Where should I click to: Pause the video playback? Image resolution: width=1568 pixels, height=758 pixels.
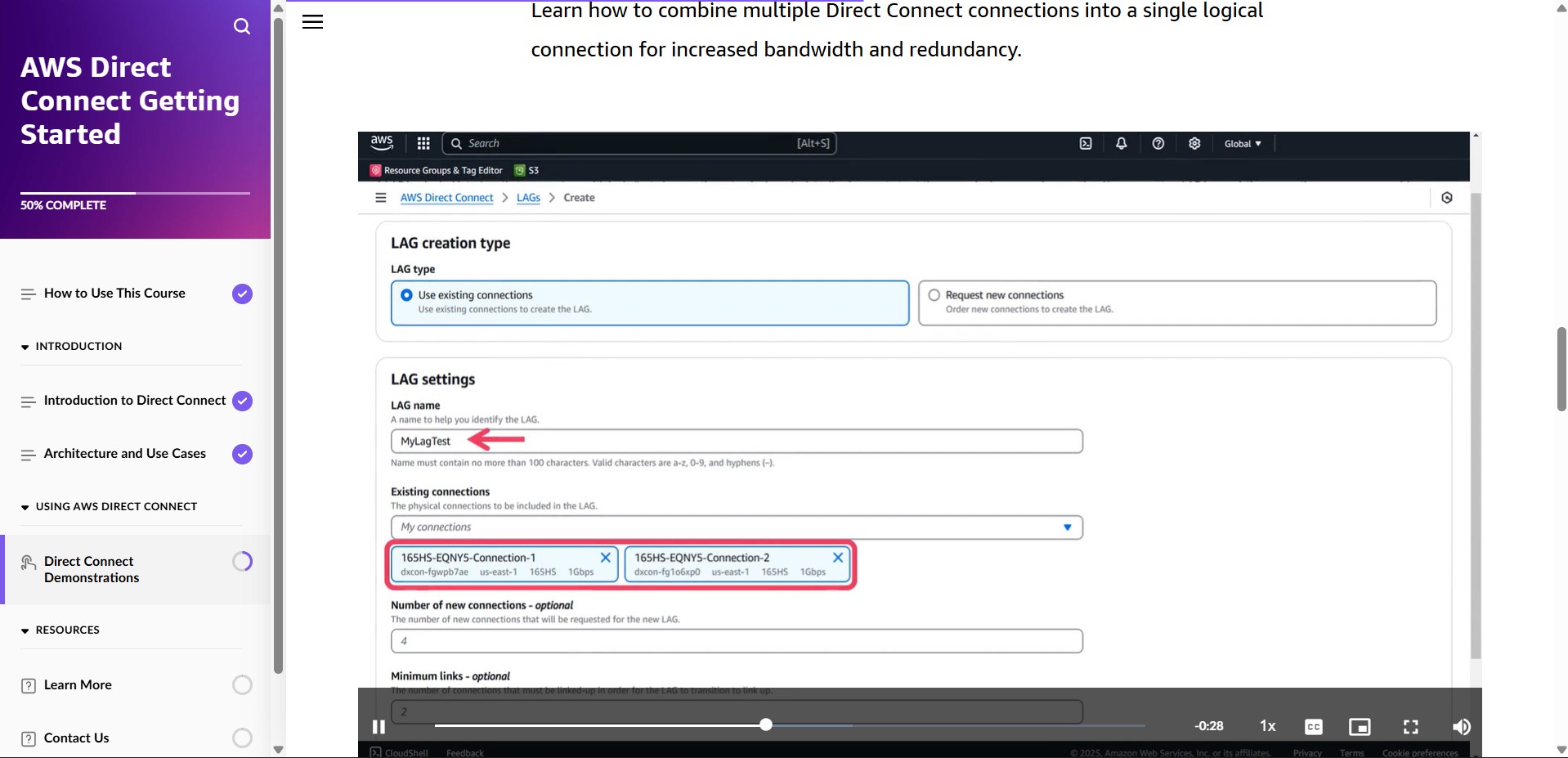tap(378, 726)
